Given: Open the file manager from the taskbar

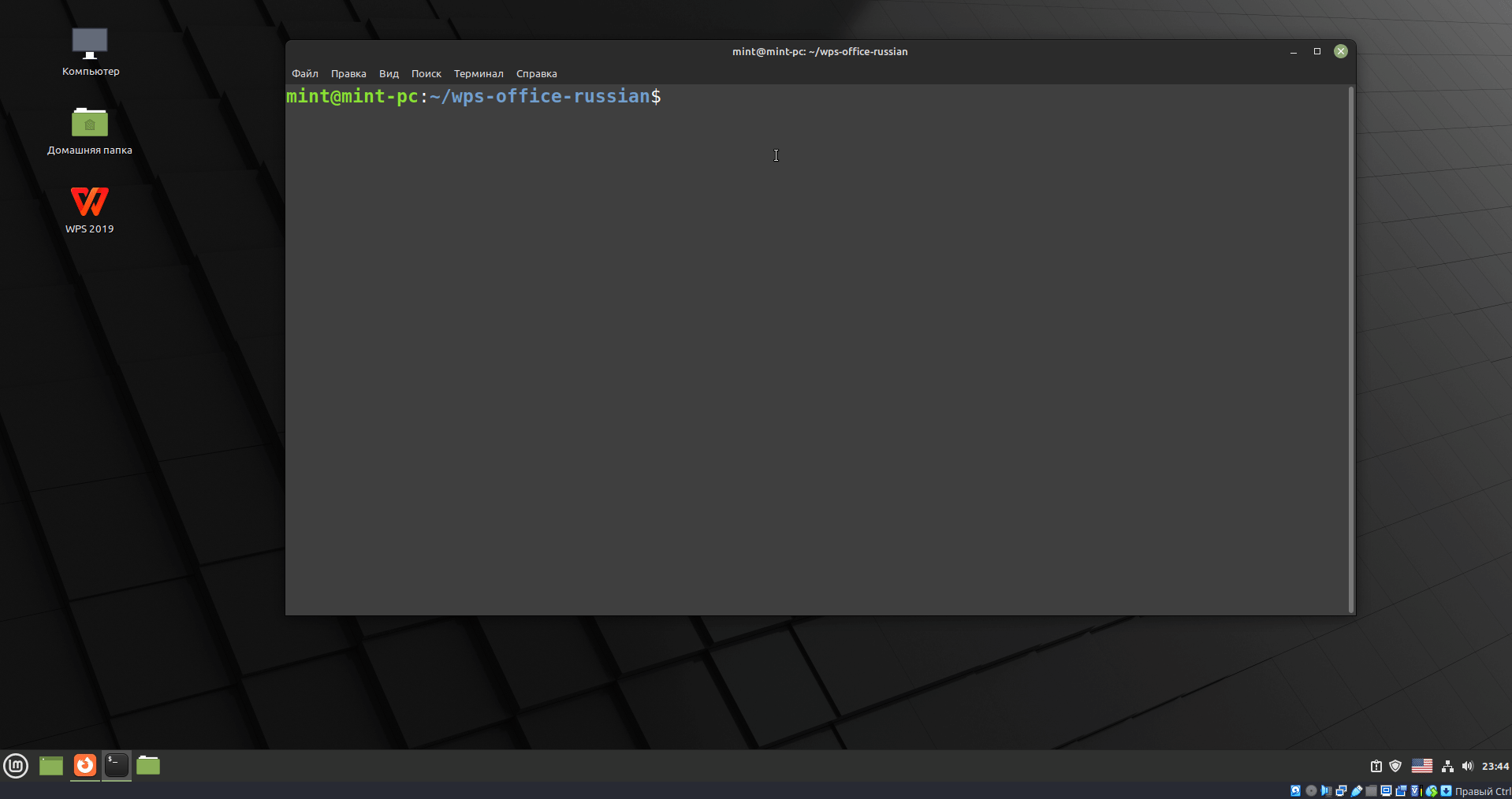Looking at the screenshot, I should click(148, 765).
